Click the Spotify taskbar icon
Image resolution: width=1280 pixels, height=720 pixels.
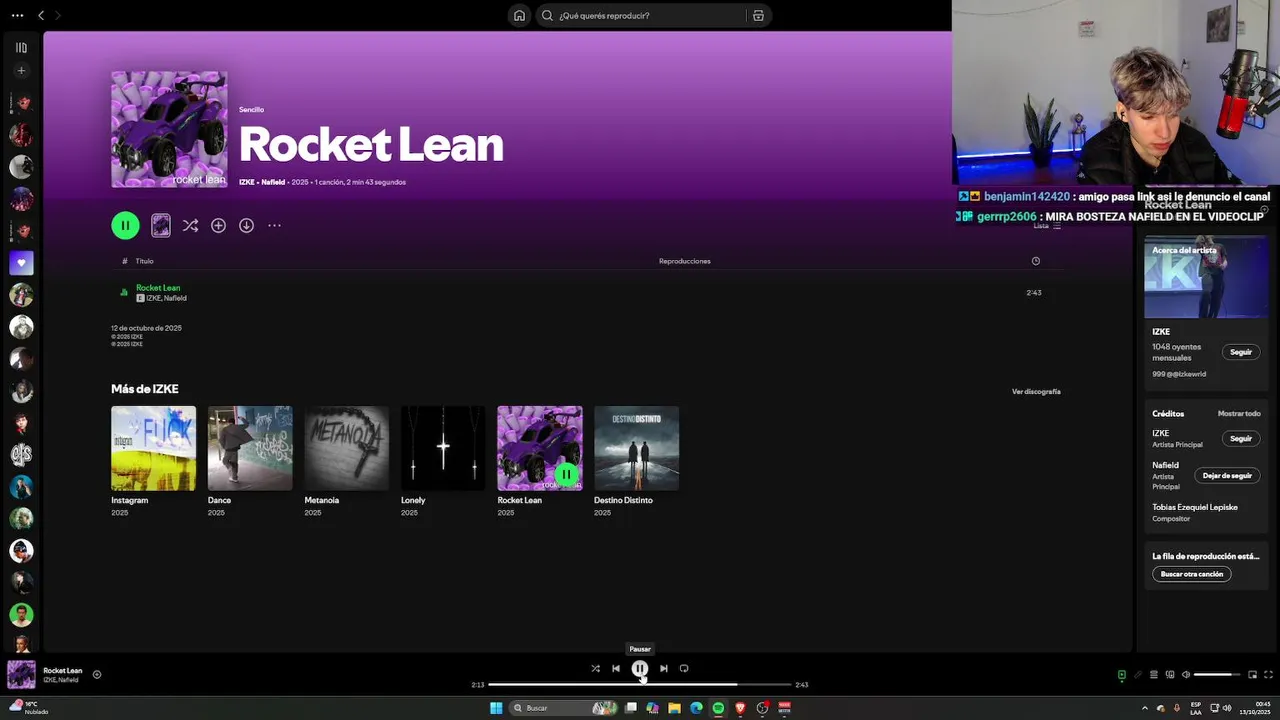[x=719, y=708]
